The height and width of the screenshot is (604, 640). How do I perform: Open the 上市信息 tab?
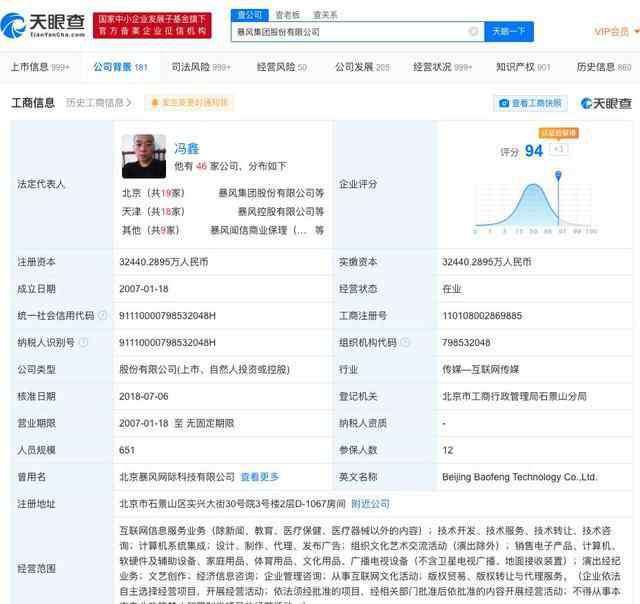tap(40, 67)
